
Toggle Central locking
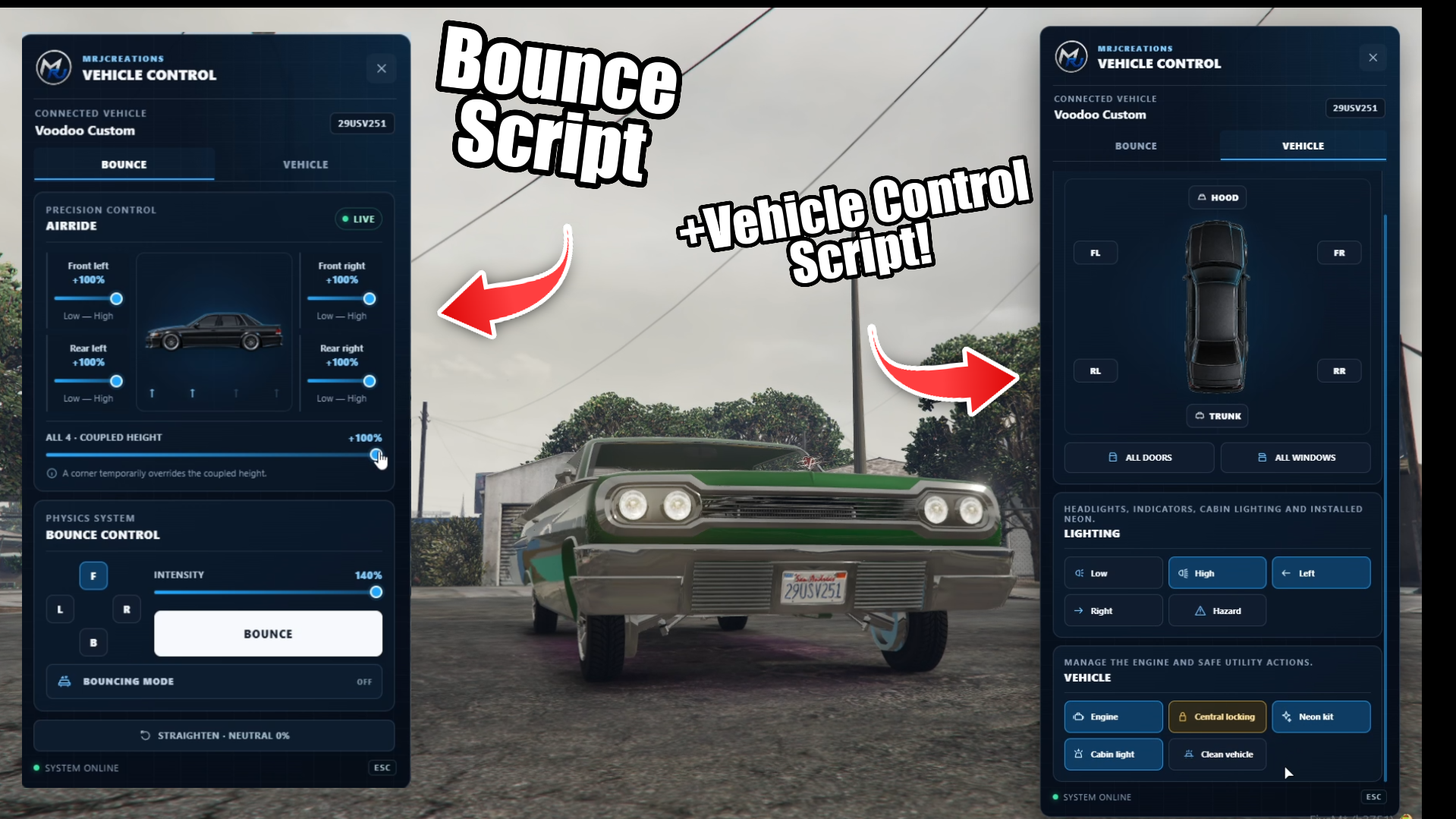1217,717
